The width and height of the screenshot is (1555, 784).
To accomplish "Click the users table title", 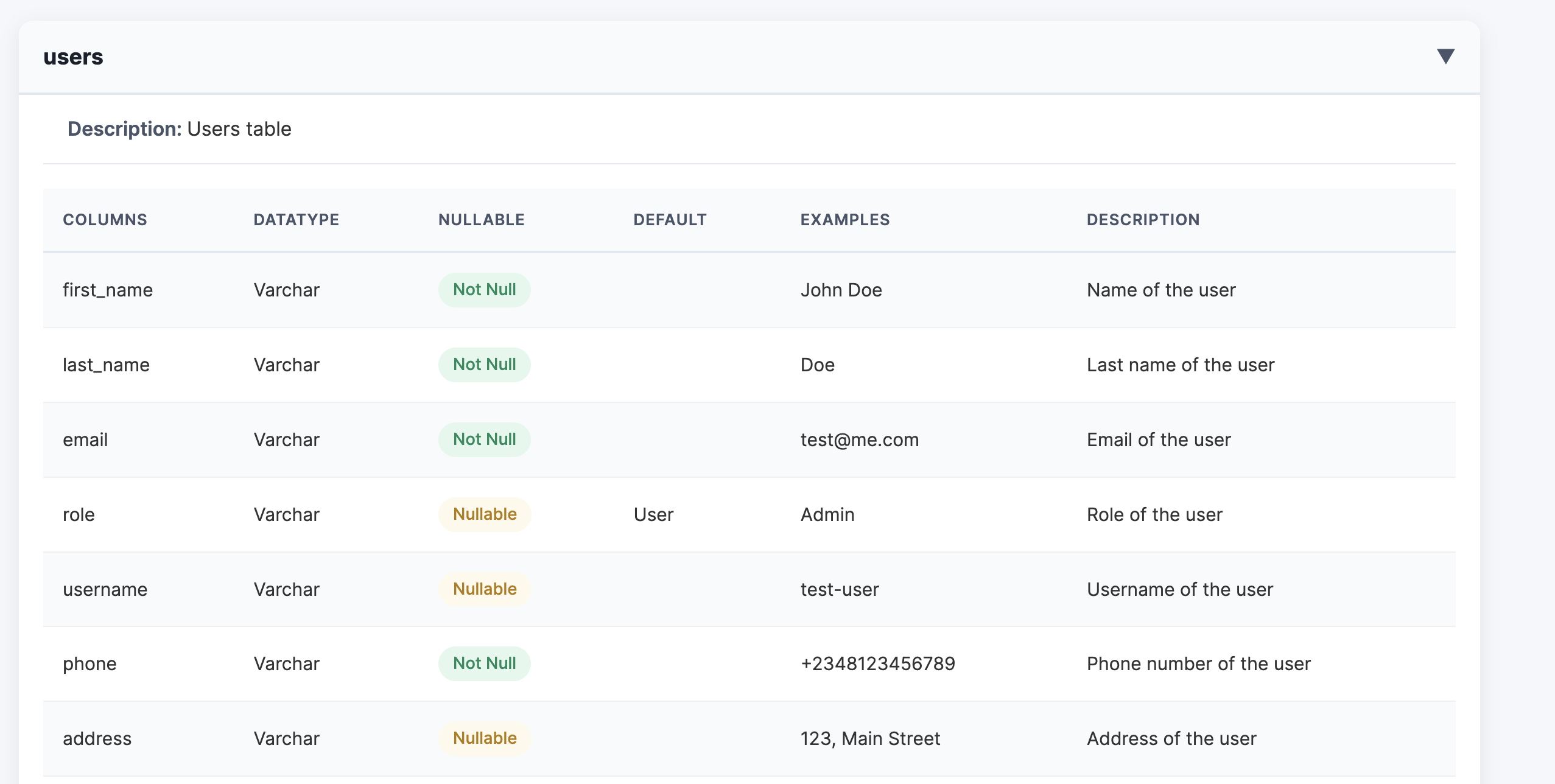I will click(x=73, y=57).
